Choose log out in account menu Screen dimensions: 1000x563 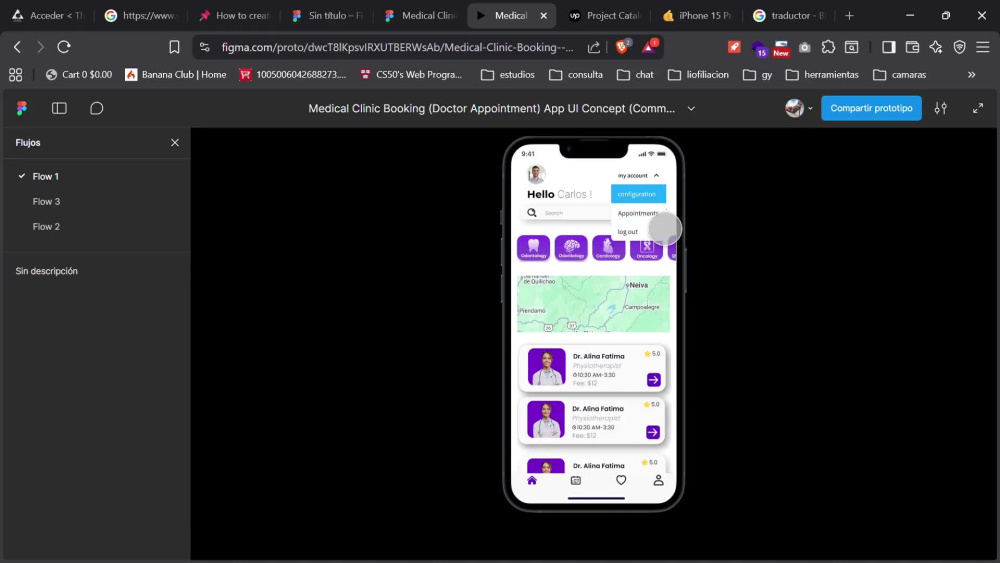pyautogui.click(x=628, y=231)
